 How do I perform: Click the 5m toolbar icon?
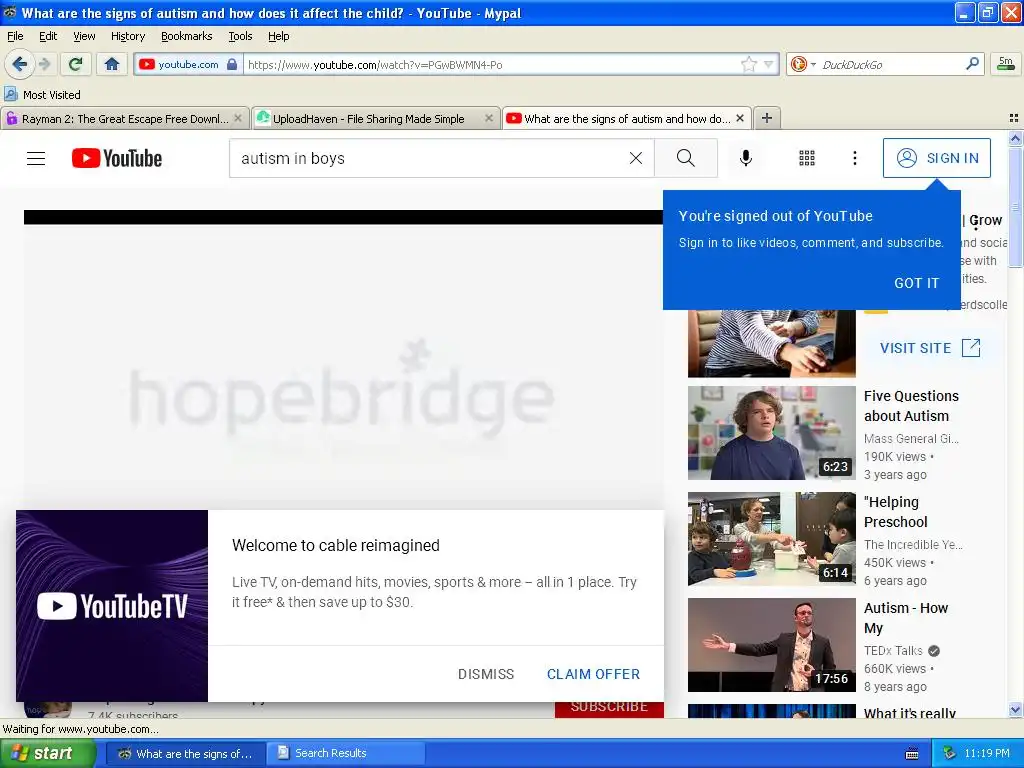click(x=1006, y=63)
